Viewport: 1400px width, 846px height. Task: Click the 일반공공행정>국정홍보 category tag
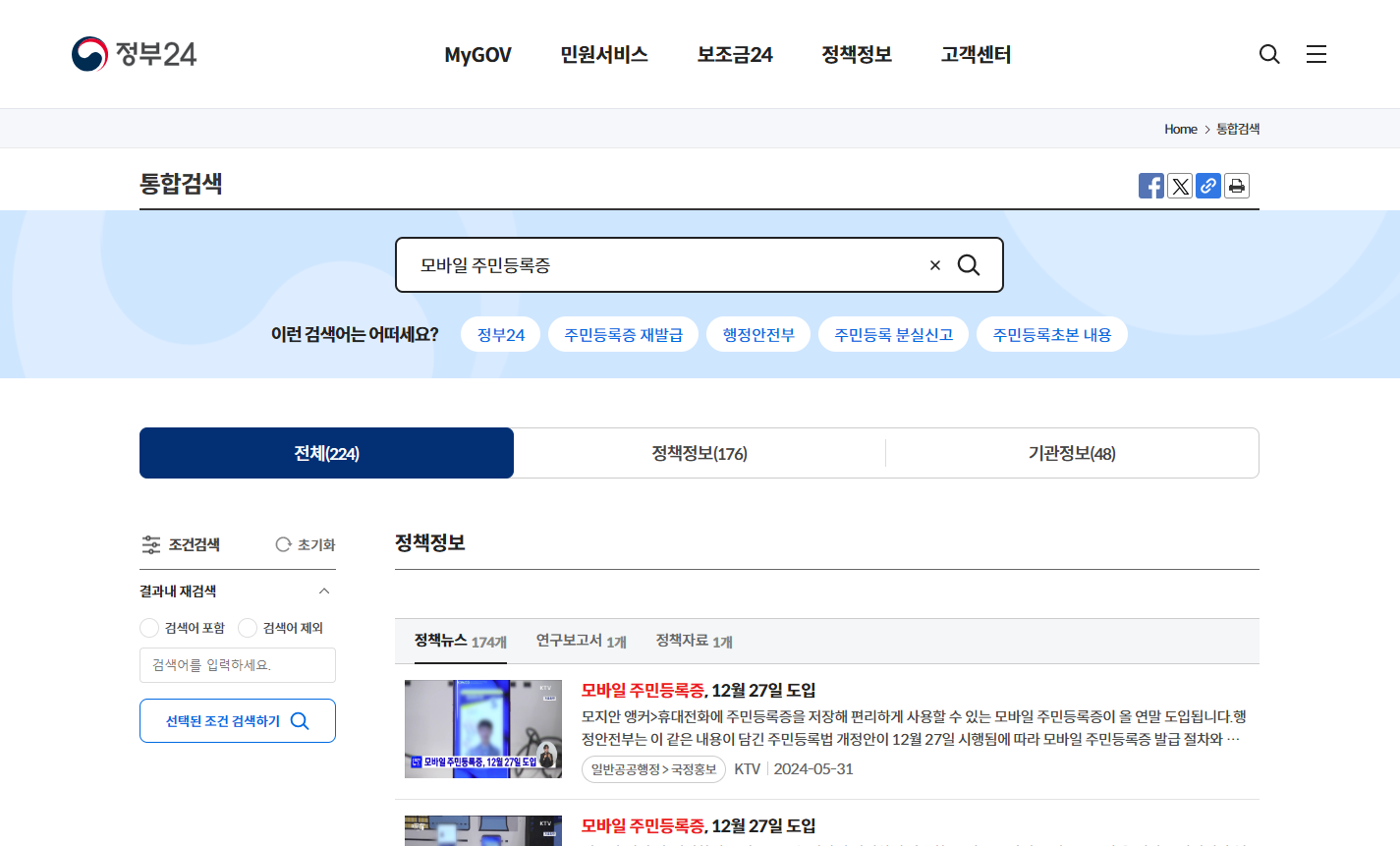tap(654, 769)
